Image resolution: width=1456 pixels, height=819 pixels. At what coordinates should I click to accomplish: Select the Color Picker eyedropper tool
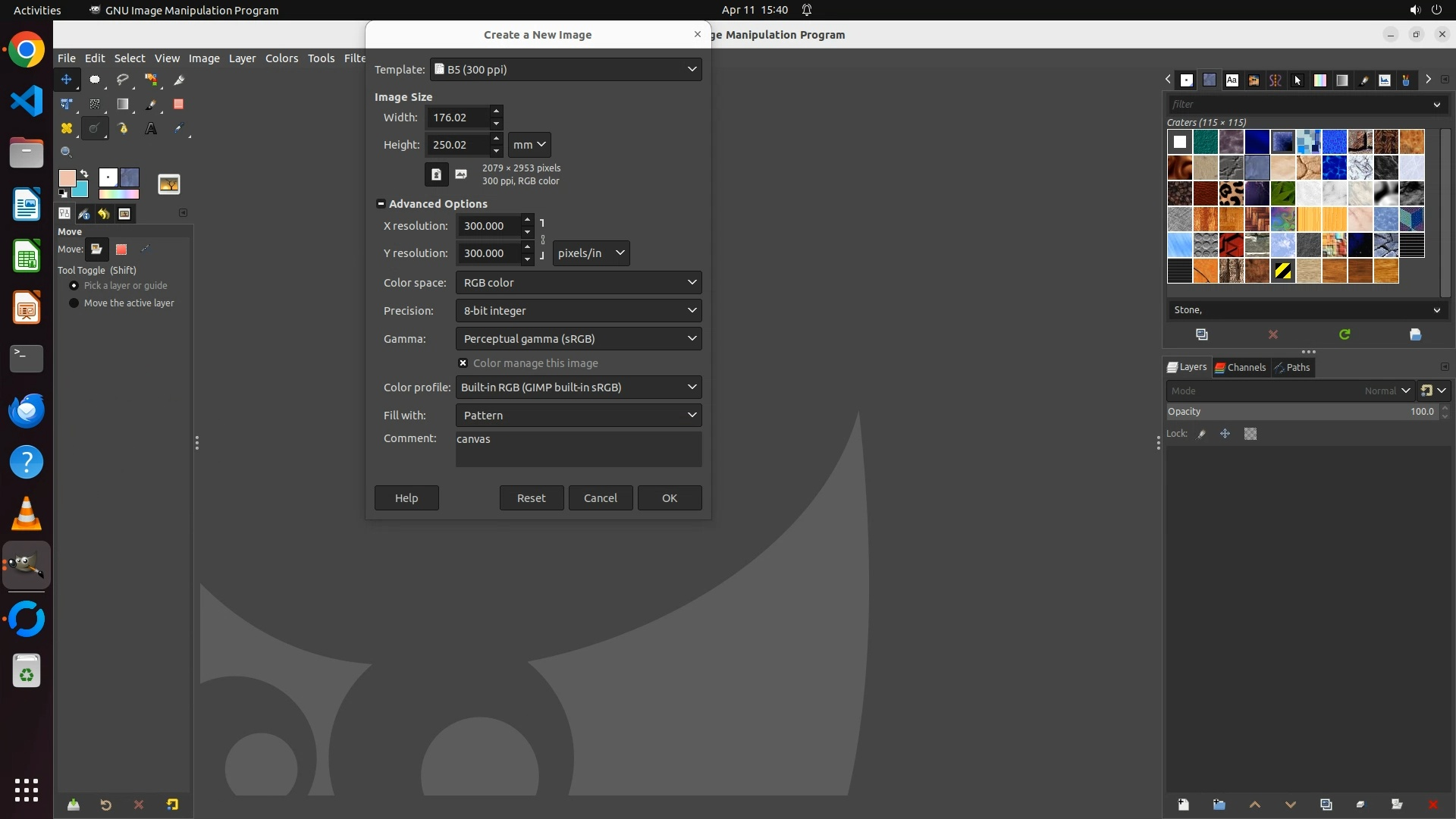[179, 128]
